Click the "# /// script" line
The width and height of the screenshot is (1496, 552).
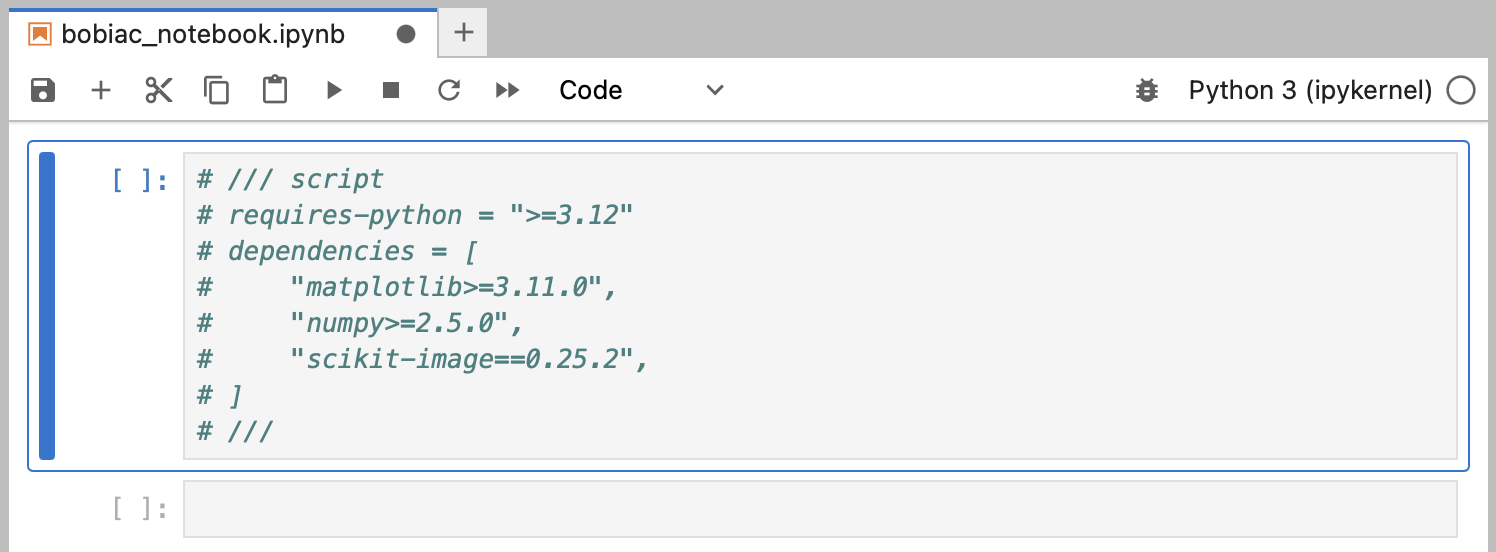coord(290,179)
